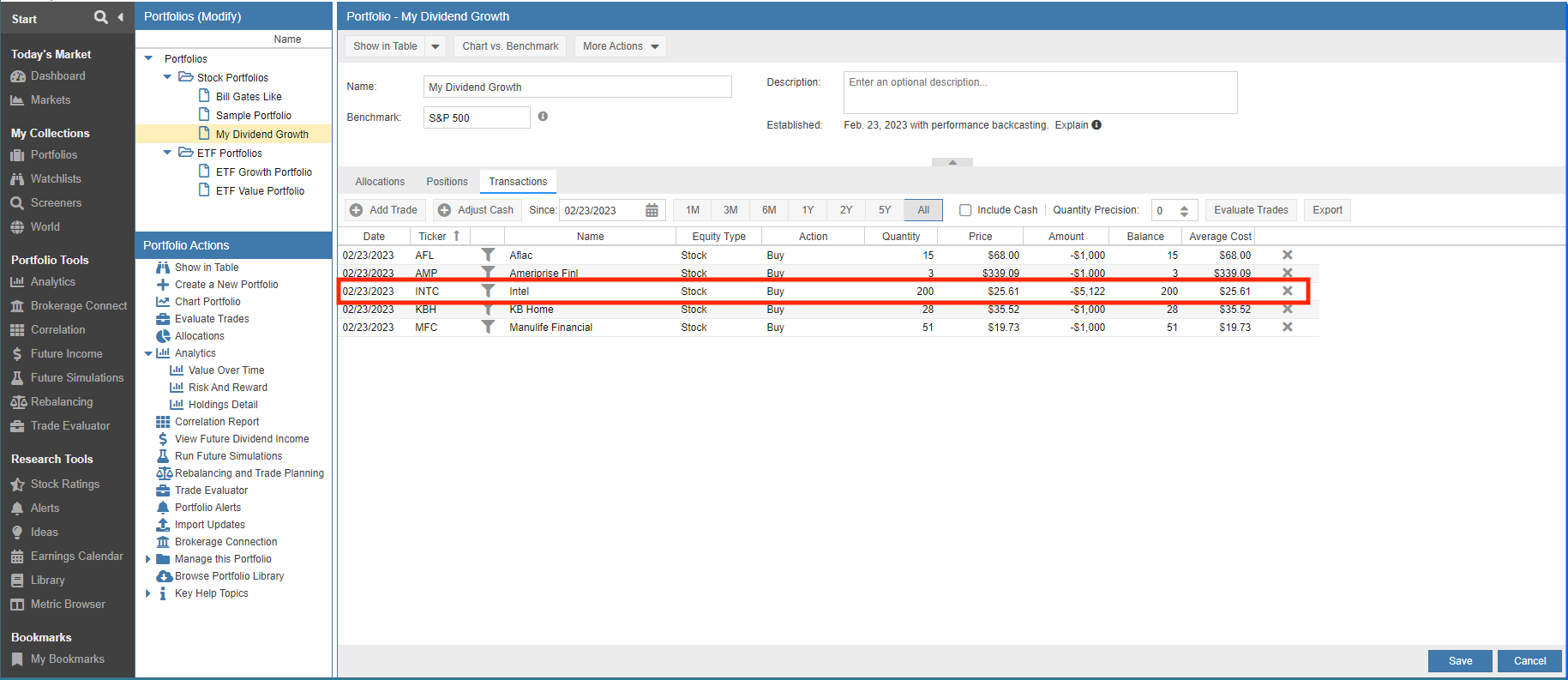Select the All time range
Screen dimensions: 1568x680
click(x=923, y=210)
